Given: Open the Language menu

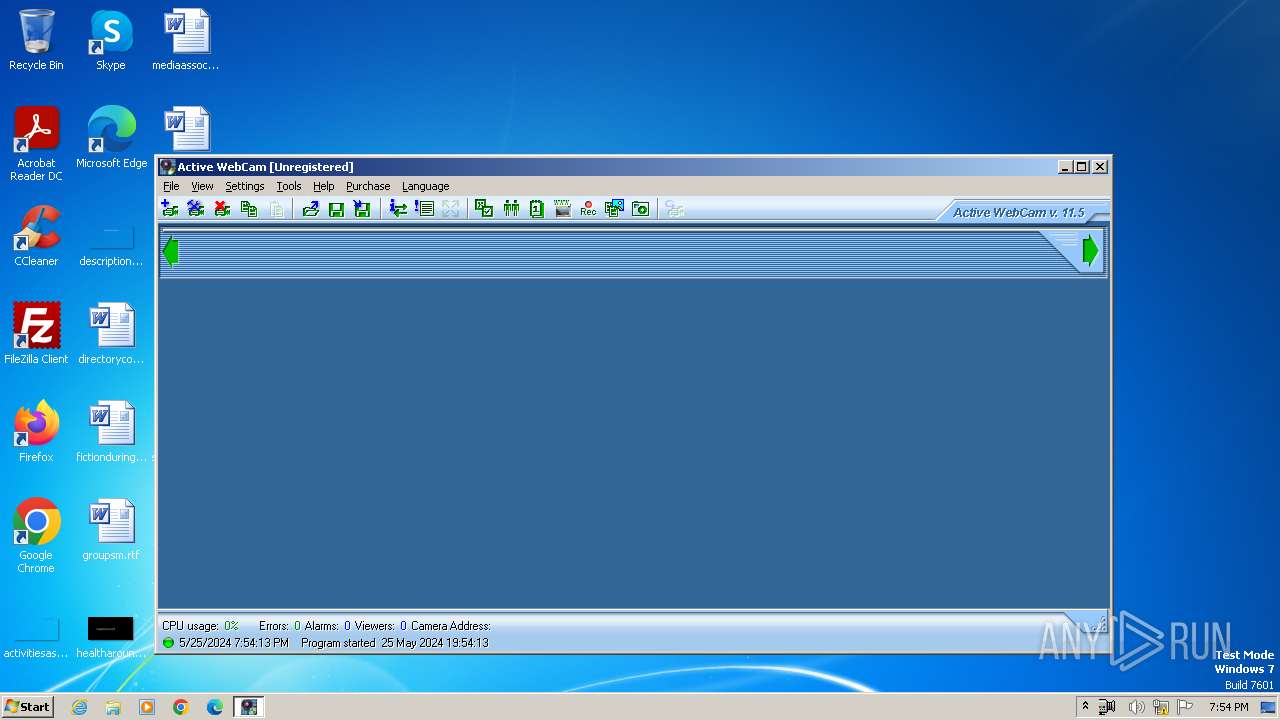Looking at the screenshot, I should (426, 186).
